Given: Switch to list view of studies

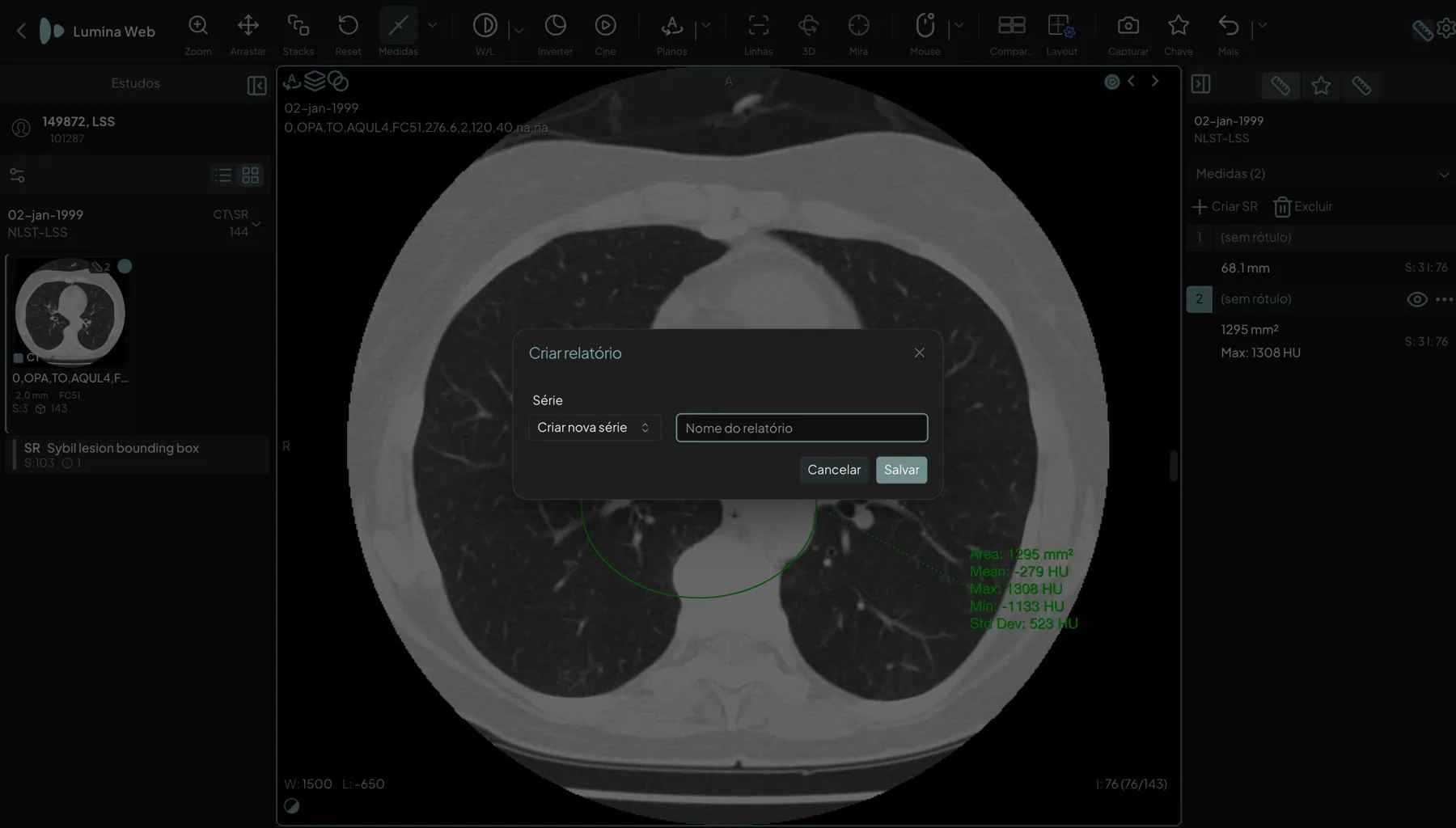Looking at the screenshot, I should 223,175.
